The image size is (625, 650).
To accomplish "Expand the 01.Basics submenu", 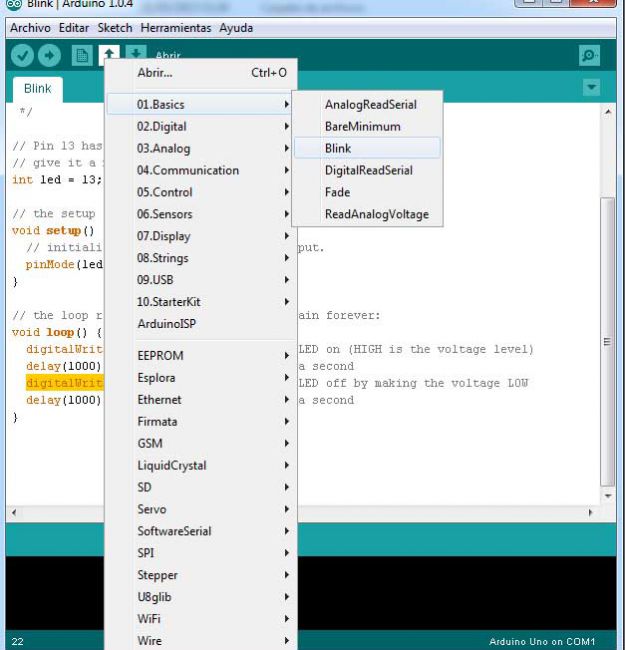I will (200, 104).
